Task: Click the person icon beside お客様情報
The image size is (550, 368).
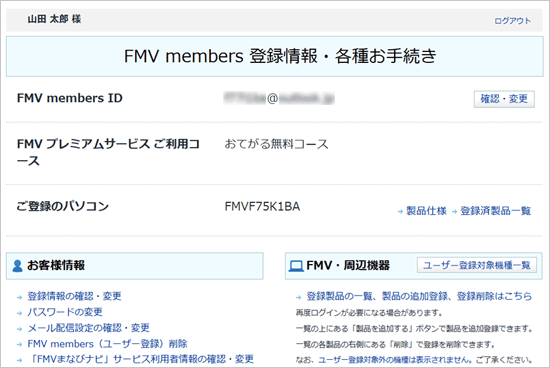Action: (x=17, y=266)
